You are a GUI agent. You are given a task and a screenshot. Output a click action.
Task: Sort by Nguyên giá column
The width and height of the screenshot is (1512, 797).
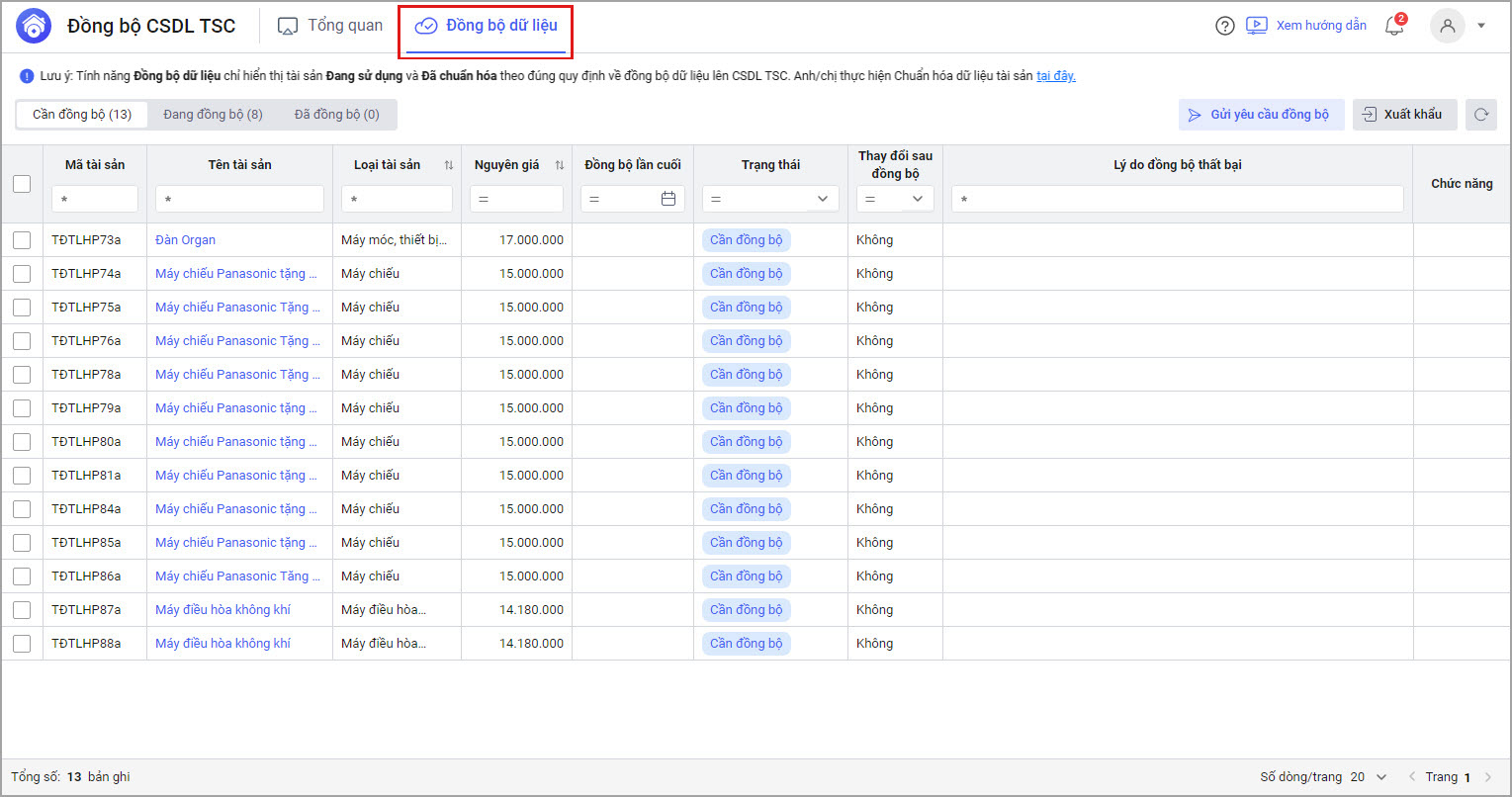[560, 165]
